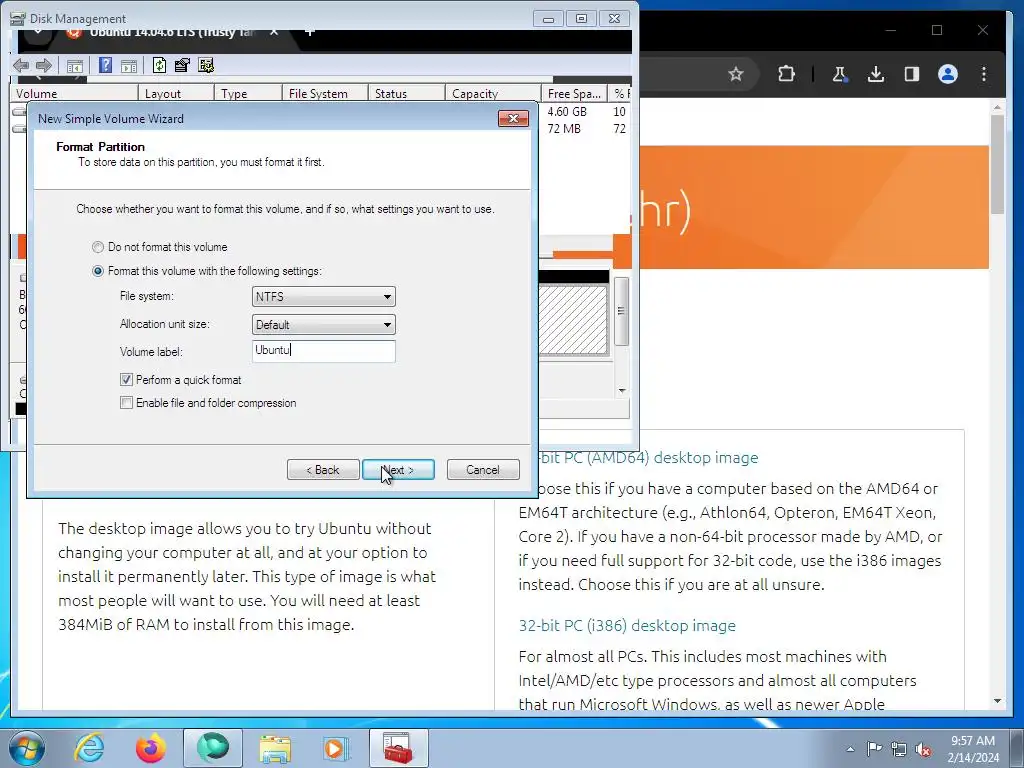Switch to the browser's green globe taskbar icon
The height and width of the screenshot is (768, 1024).
pos(213,748)
